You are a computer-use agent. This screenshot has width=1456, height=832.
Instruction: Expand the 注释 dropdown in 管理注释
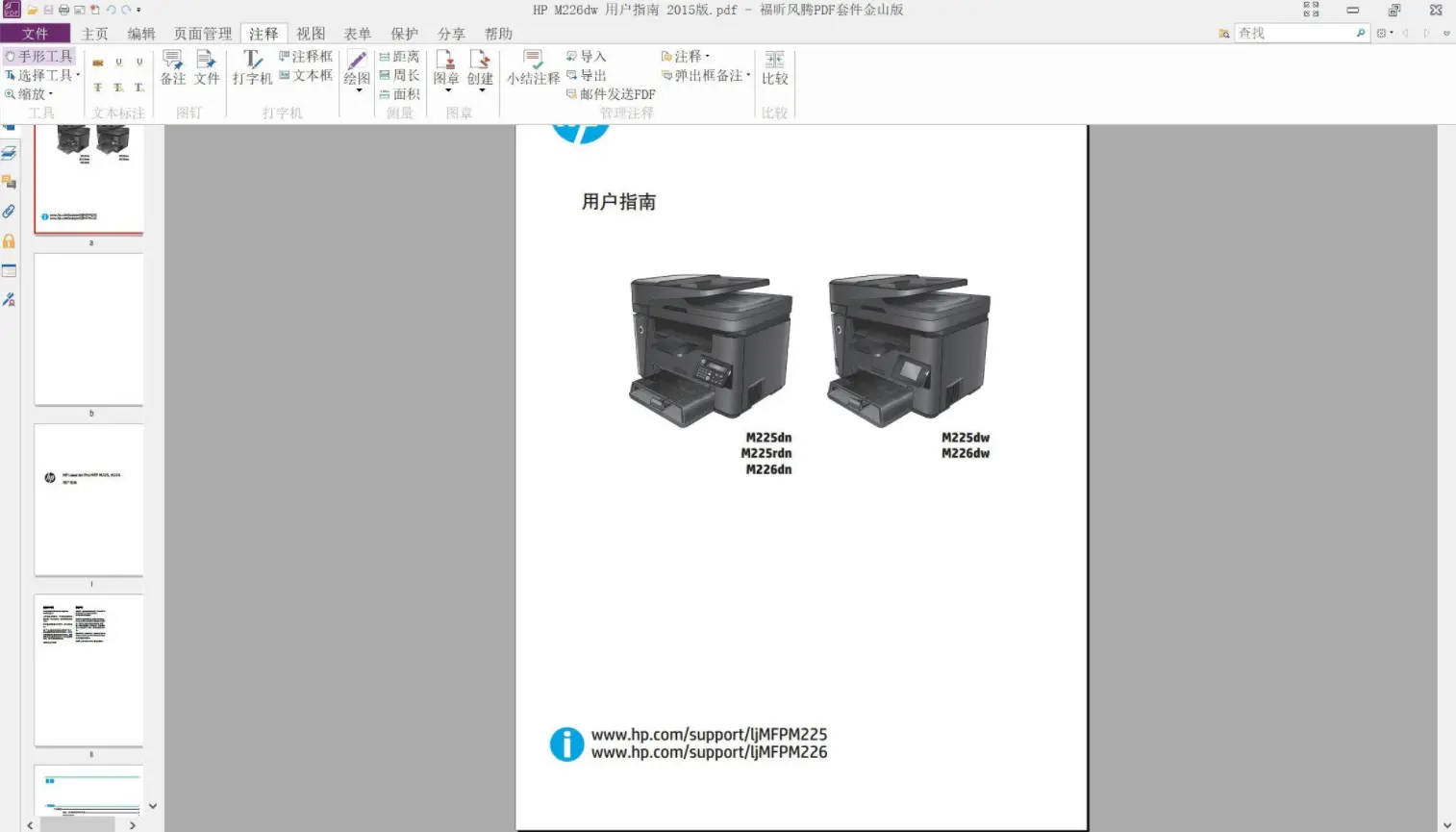pos(707,57)
